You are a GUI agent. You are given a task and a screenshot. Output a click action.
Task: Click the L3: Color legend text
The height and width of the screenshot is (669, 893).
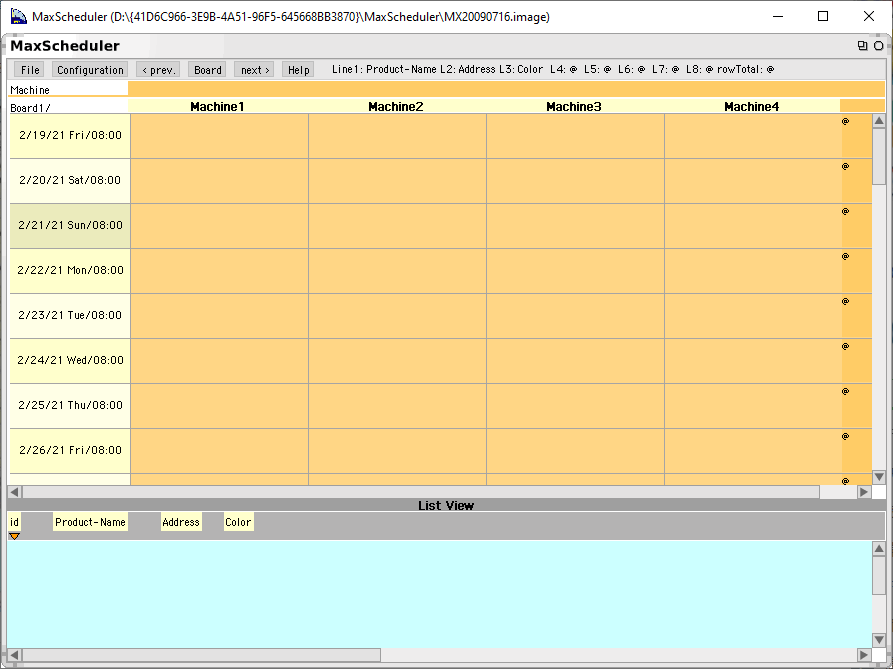click(521, 69)
